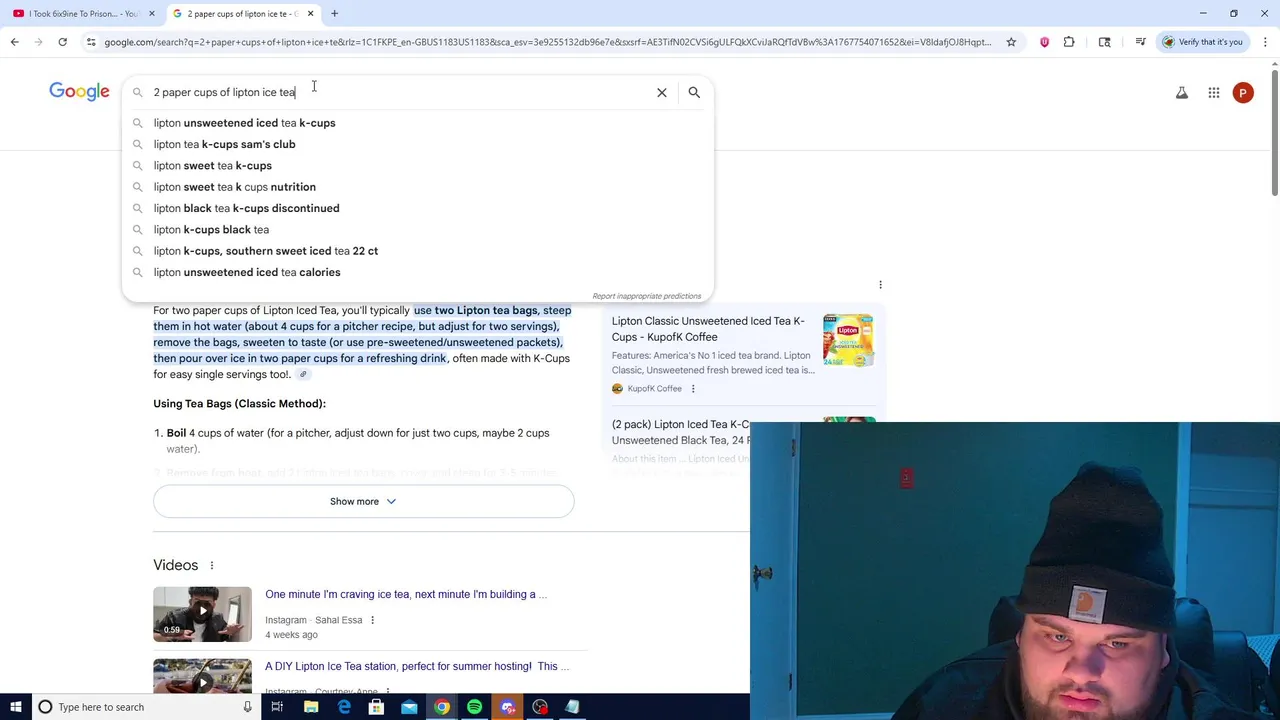Open 'One minute I'm craving ice tea' video link
This screenshot has width=1280, height=720.
pos(406,594)
